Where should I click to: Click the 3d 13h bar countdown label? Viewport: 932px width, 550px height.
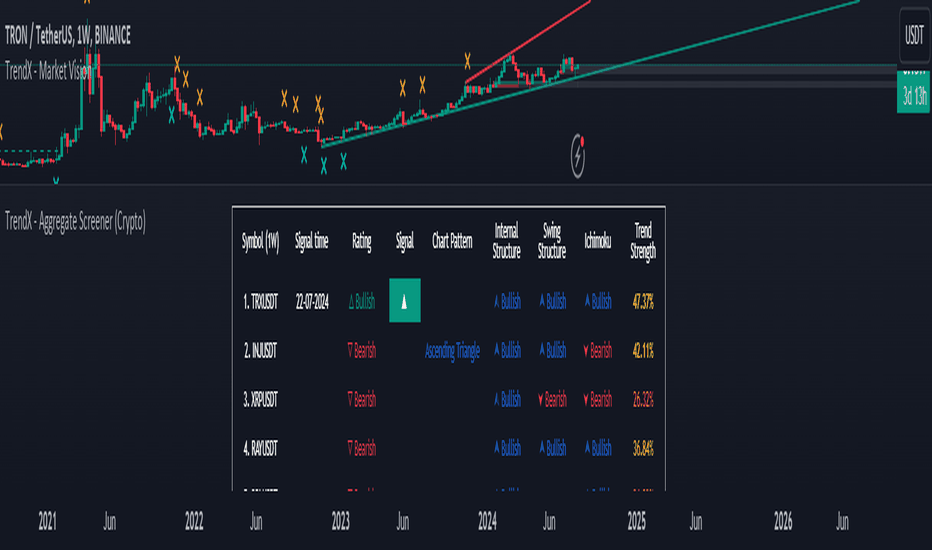click(914, 95)
